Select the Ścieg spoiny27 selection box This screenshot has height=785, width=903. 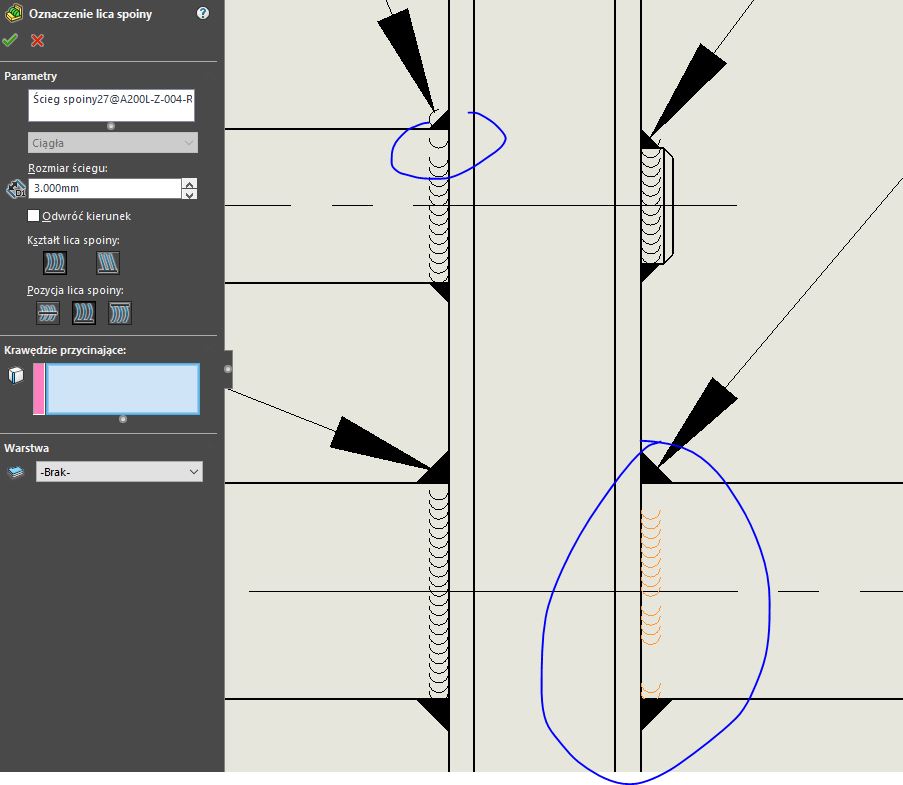tap(111, 105)
